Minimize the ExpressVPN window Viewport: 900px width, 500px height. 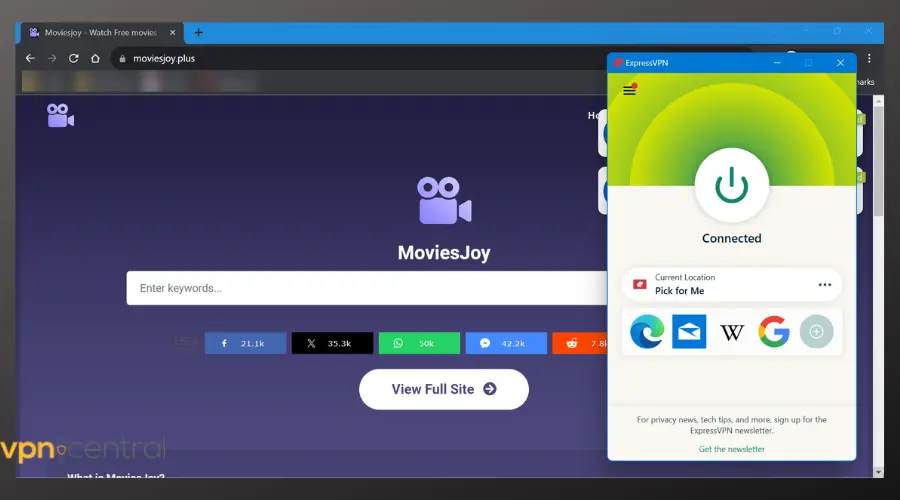point(777,63)
